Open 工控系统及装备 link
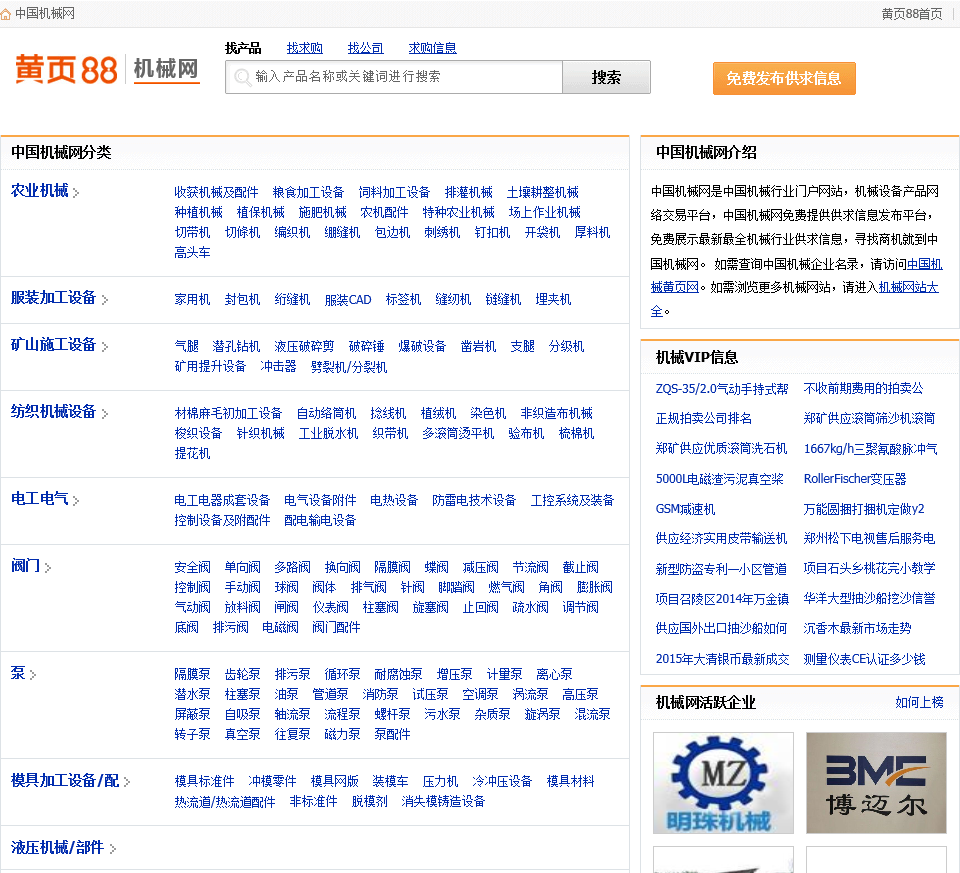Viewport: 960px width, 873px height. coord(572,501)
